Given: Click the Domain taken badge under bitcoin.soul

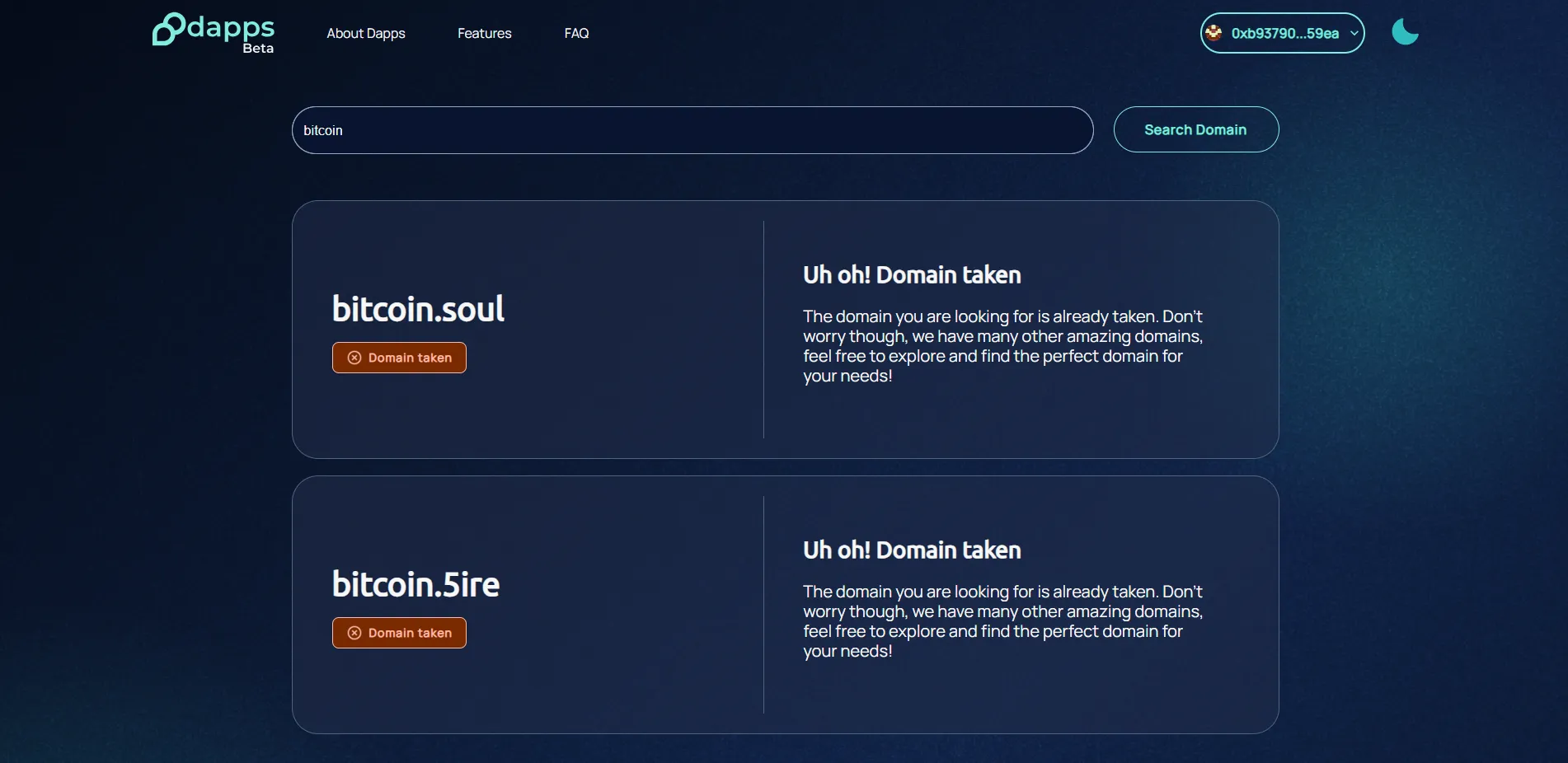Looking at the screenshot, I should pos(399,358).
